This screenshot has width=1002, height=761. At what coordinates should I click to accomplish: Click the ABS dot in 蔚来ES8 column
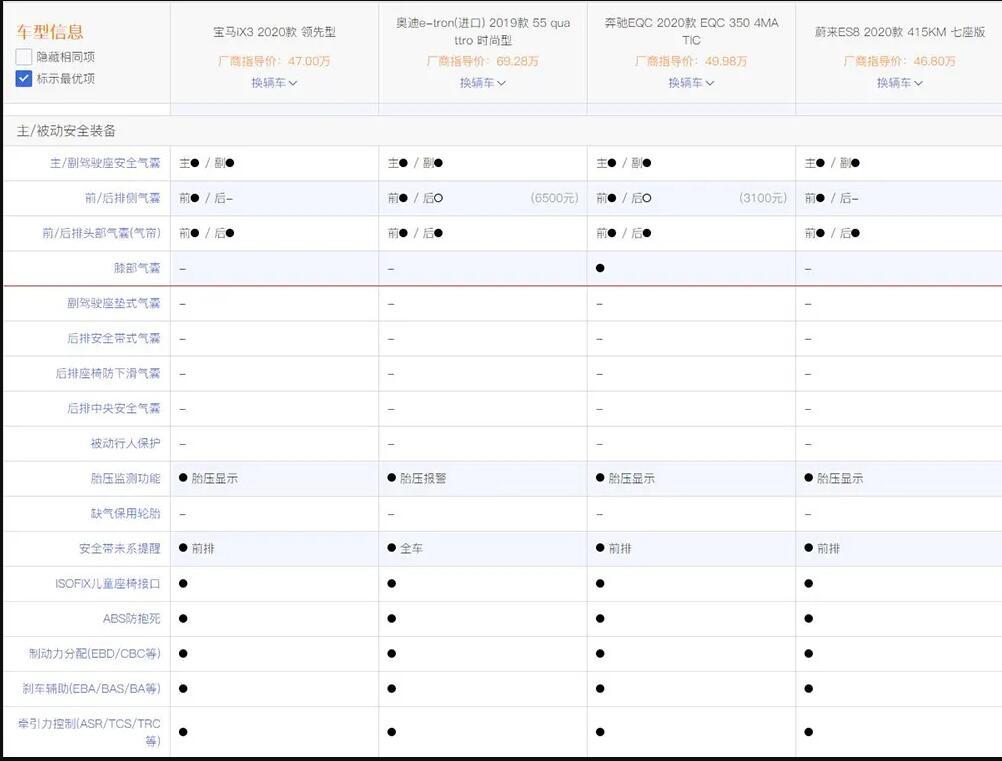click(808, 619)
